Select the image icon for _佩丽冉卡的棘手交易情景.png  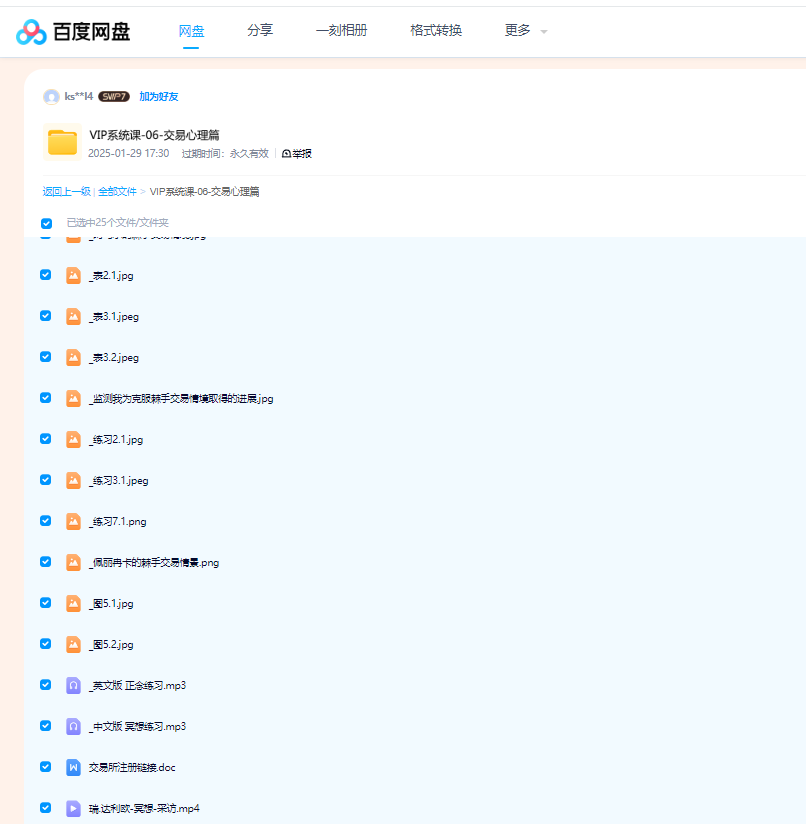coord(73,562)
